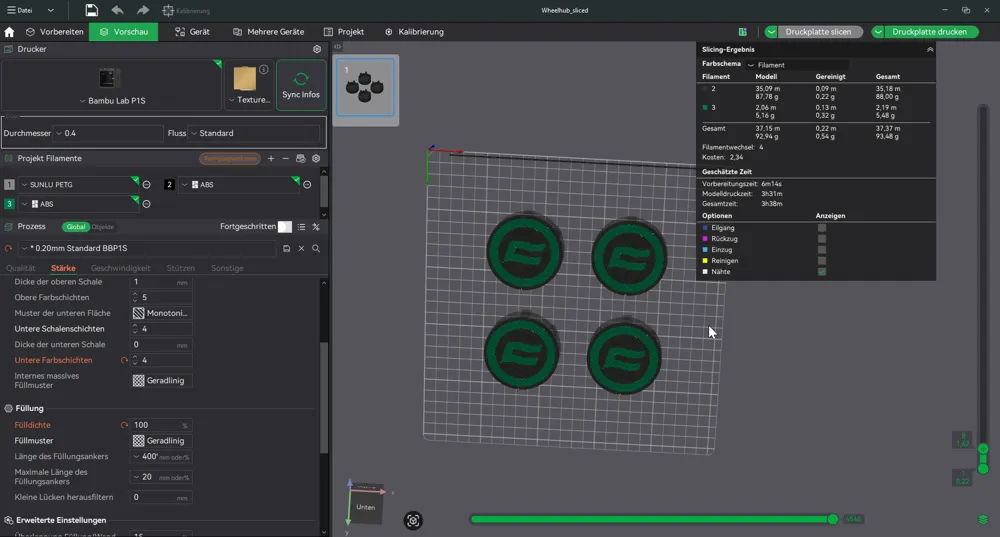The height and width of the screenshot is (537, 1000).
Task: Click Druckplatte drucken button
Action: 929,32
